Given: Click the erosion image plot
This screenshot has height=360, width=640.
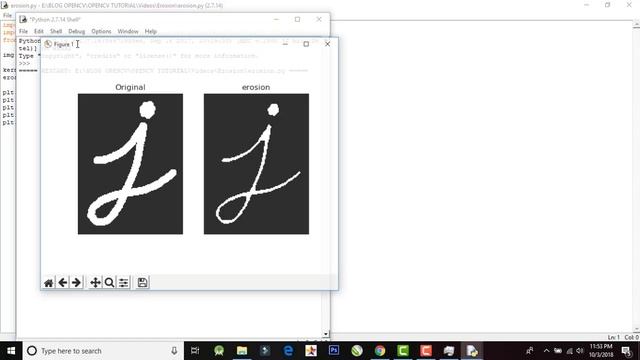Looking at the screenshot, I should point(256,164).
